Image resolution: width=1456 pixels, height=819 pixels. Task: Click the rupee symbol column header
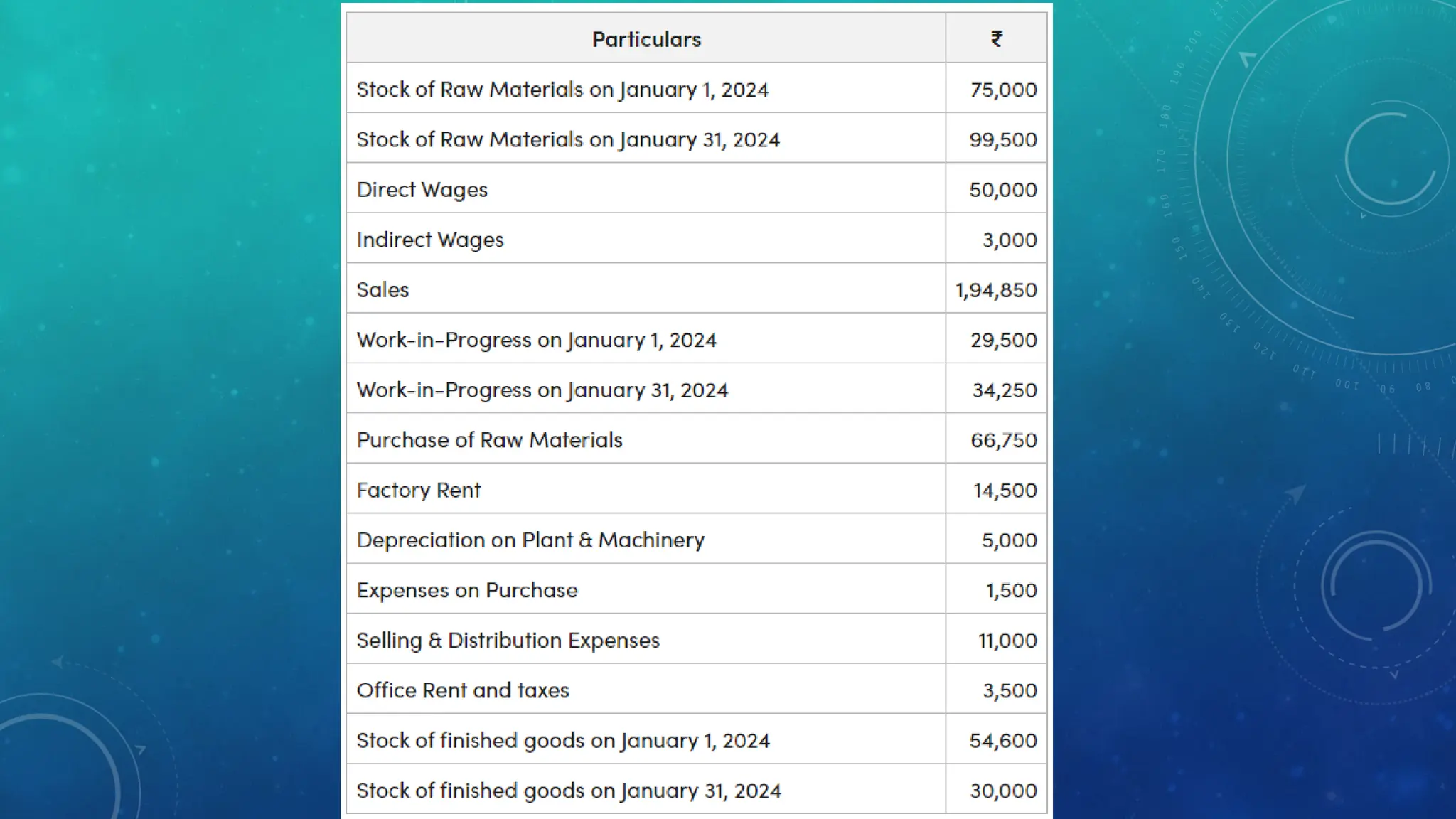[x=996, y=39]
